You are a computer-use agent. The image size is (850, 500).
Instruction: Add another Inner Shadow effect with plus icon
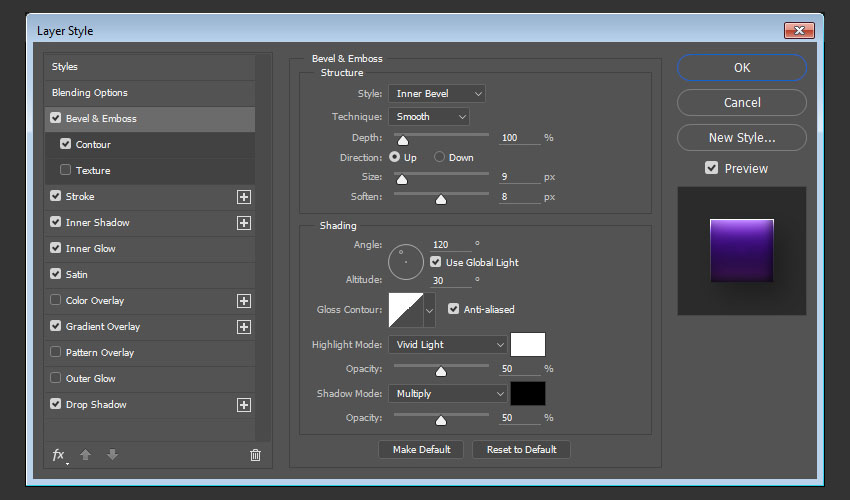coord(243,223)
